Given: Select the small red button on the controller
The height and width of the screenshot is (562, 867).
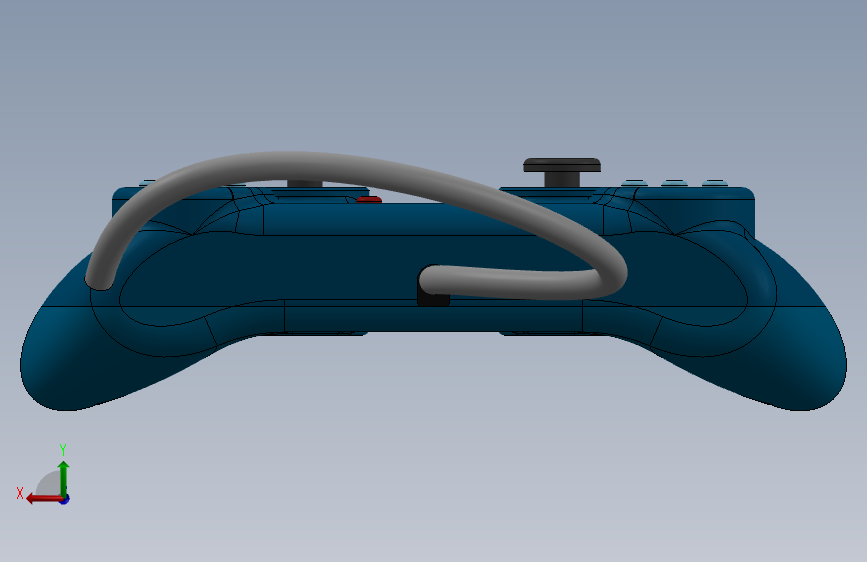Looking at the screenshot, I should click(x=369, y=199).
